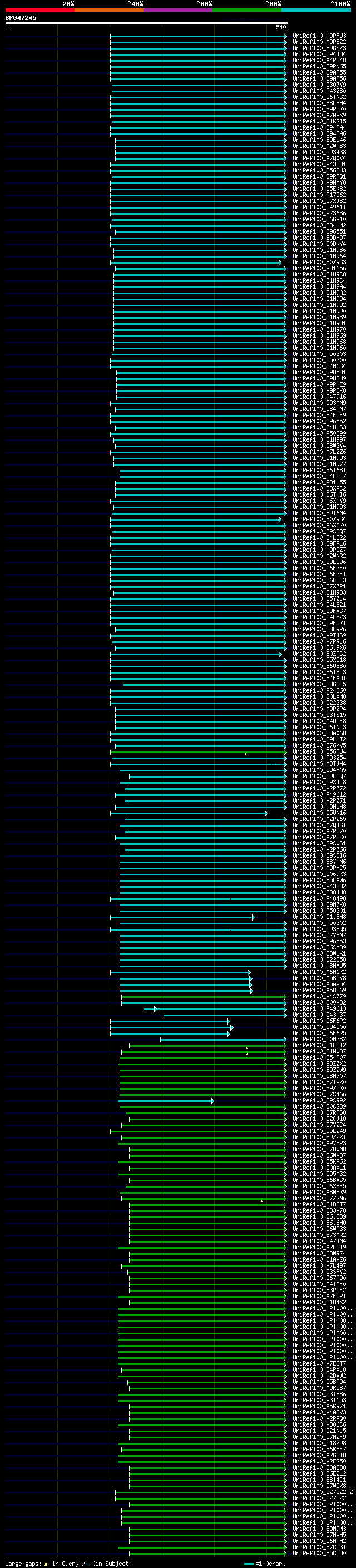Select hit UniRef100_B9M9M3
The width and height of the screenshot is (356, 1568).
(x=319, y=1529)
